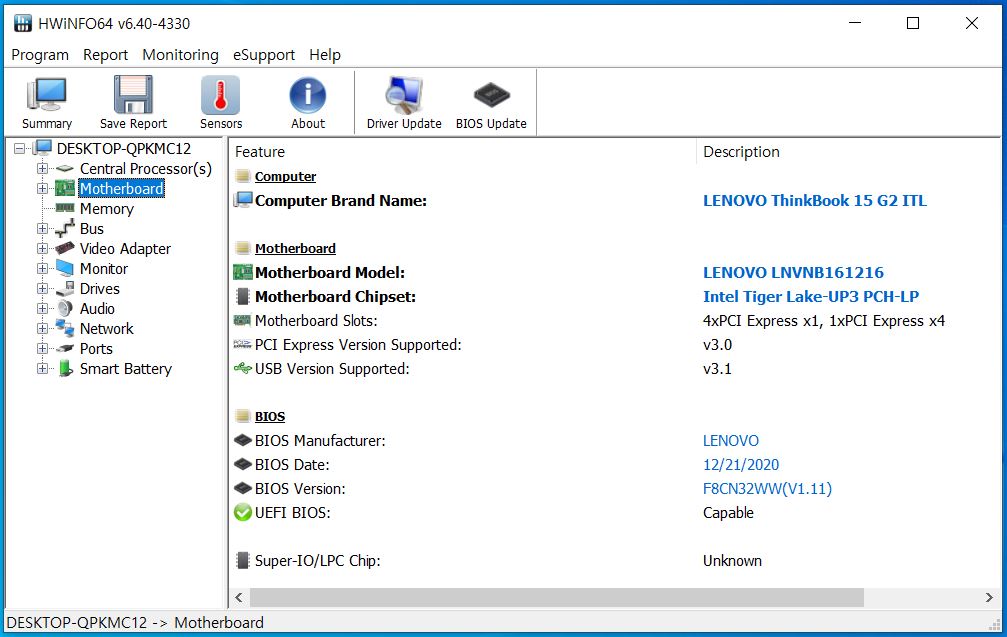Click the BIOS section heading
1007x637 pixels.
coord(270,417)
